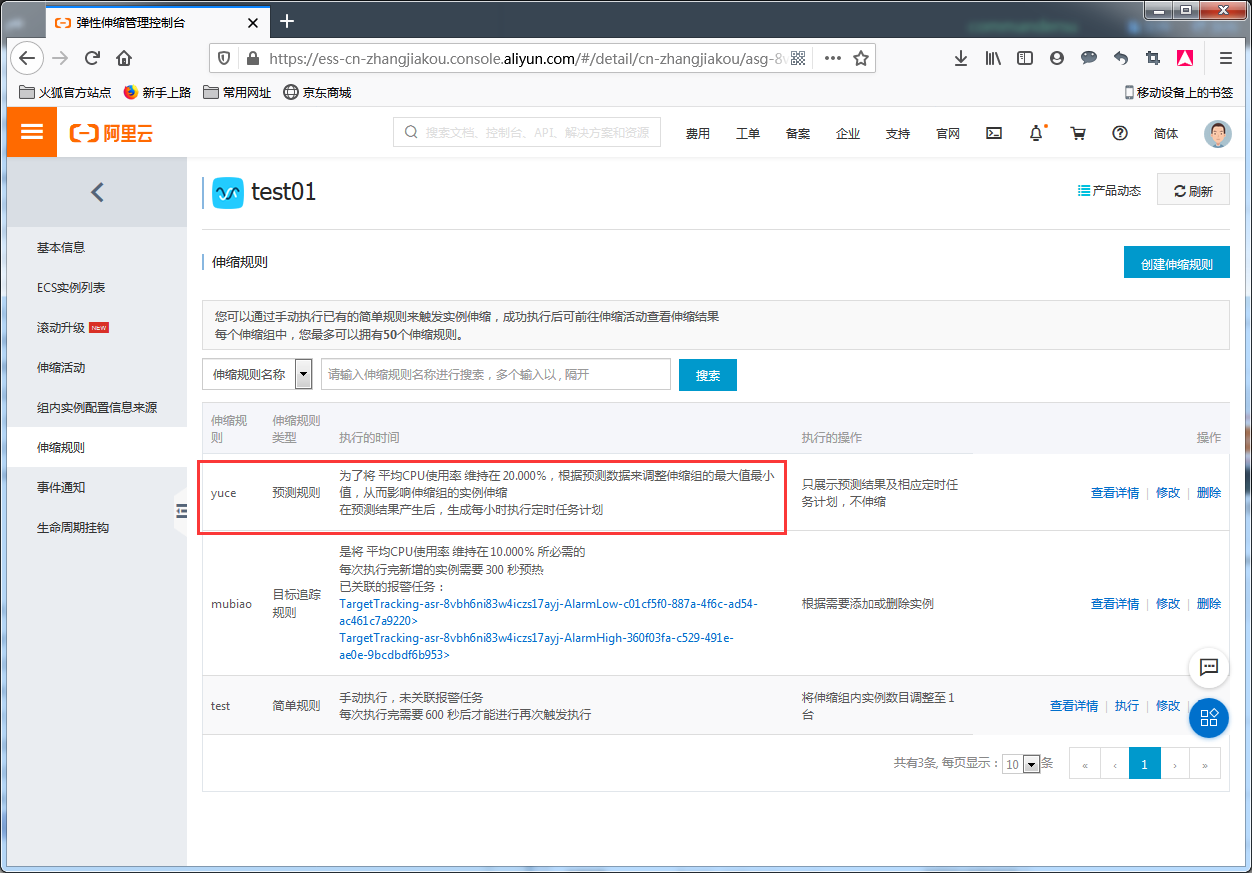Open 查看详情 for the yuce rule
The image size is (1252, 873).
point(1114,492)
